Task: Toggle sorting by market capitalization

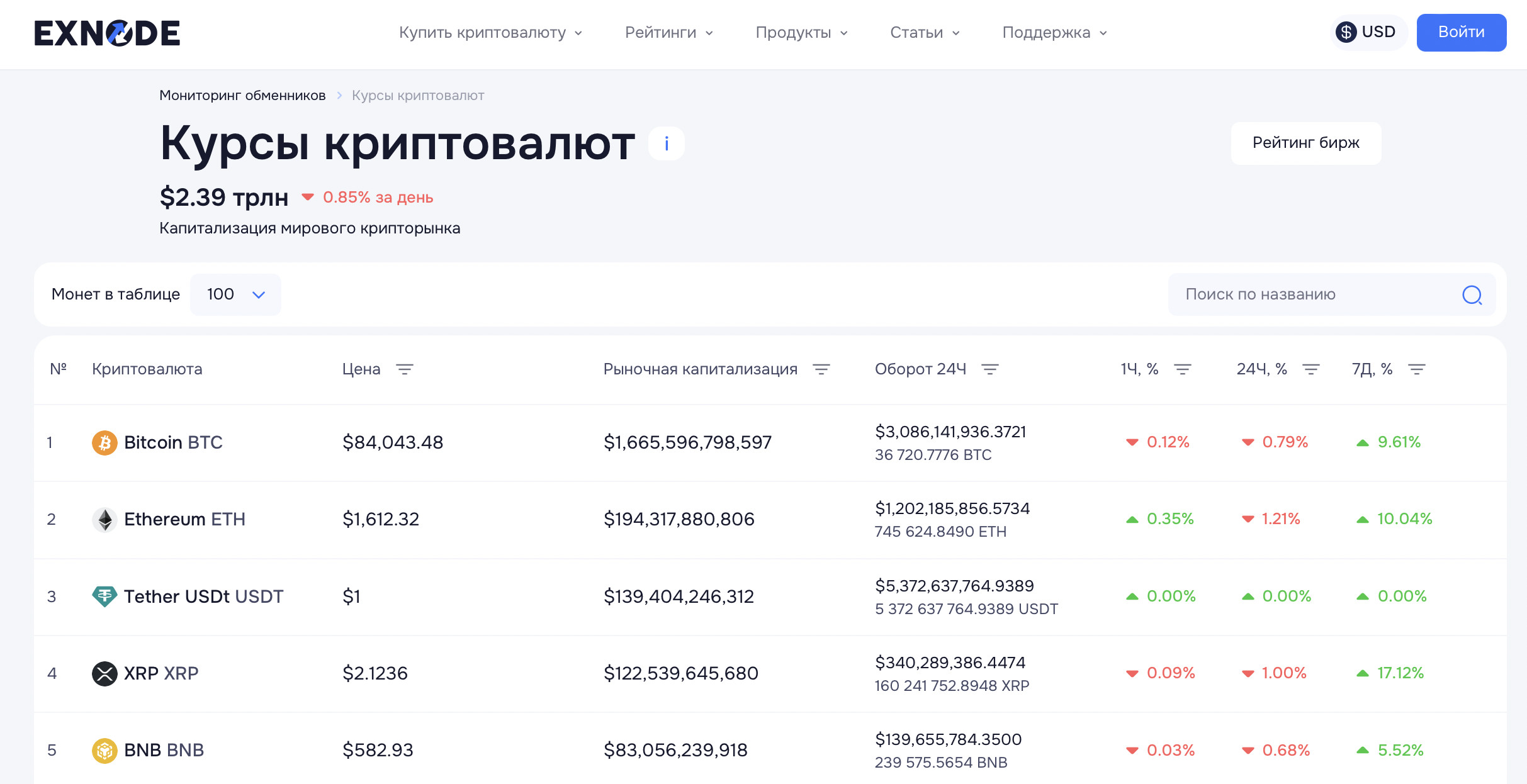Action: click(x=821, y=369)
